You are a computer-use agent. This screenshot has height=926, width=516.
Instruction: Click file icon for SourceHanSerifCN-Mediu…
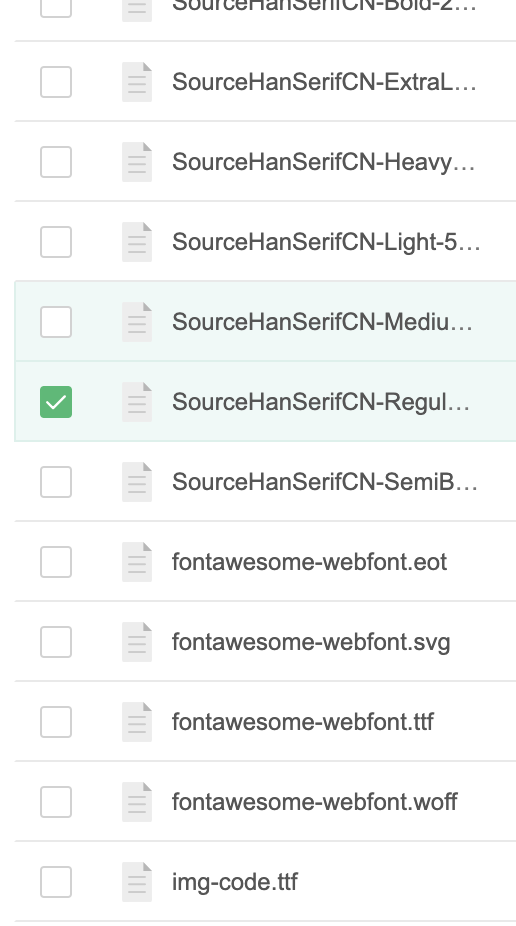pos(137,322)
